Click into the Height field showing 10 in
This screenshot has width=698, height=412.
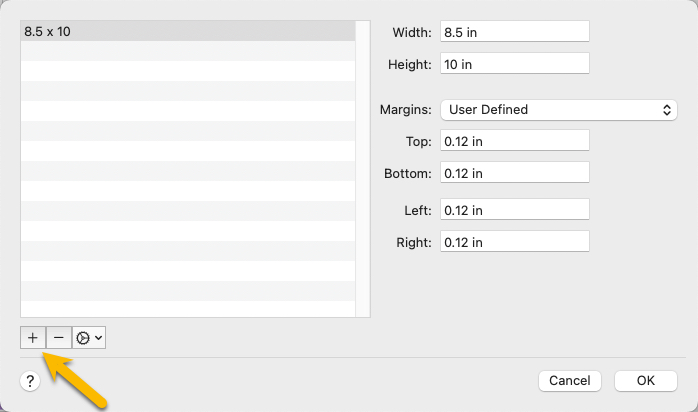click(514, 64)
